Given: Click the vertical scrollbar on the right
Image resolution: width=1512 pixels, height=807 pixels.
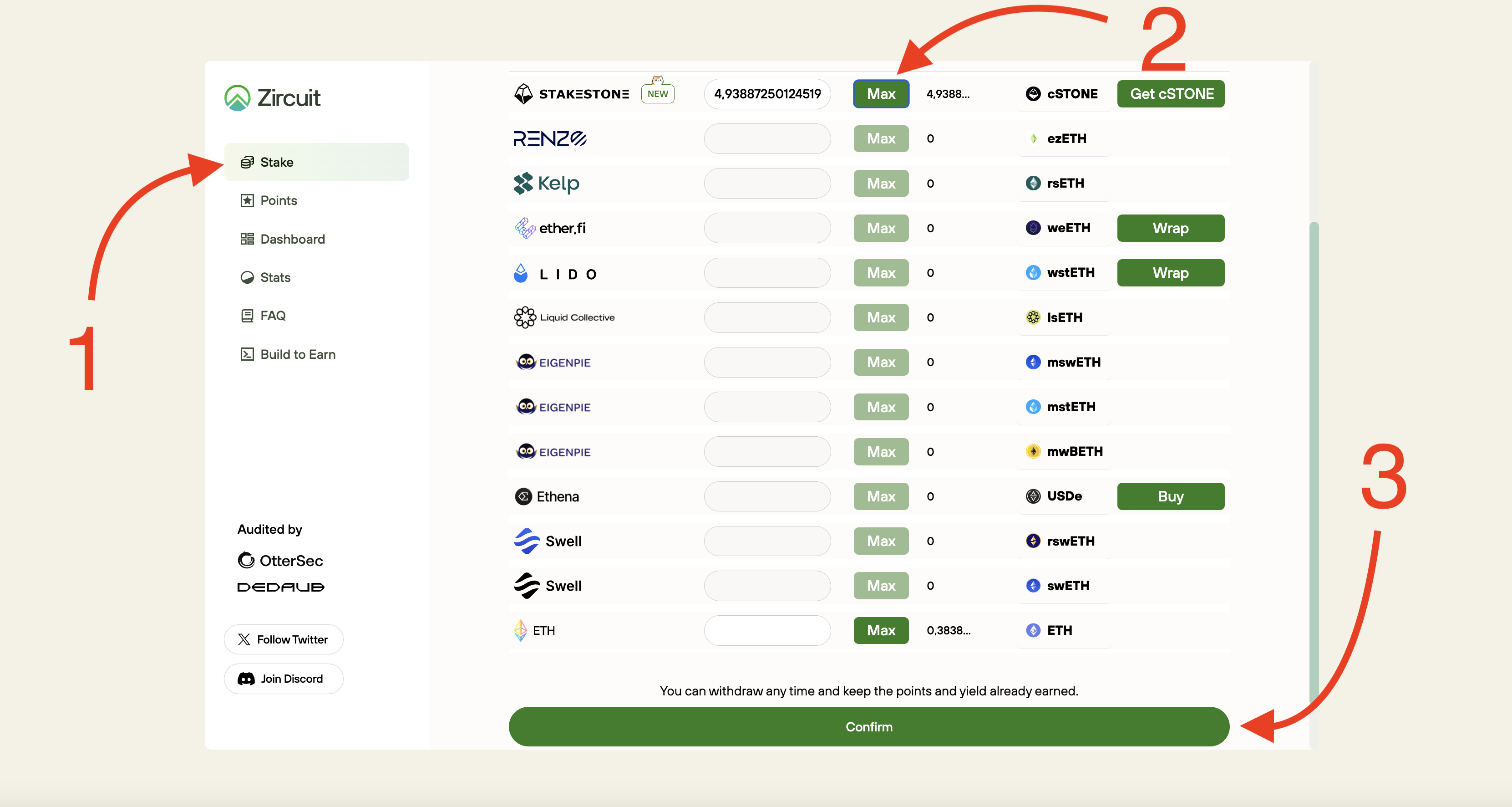Looking at the screenshot, I should [x=1314, y=470].
